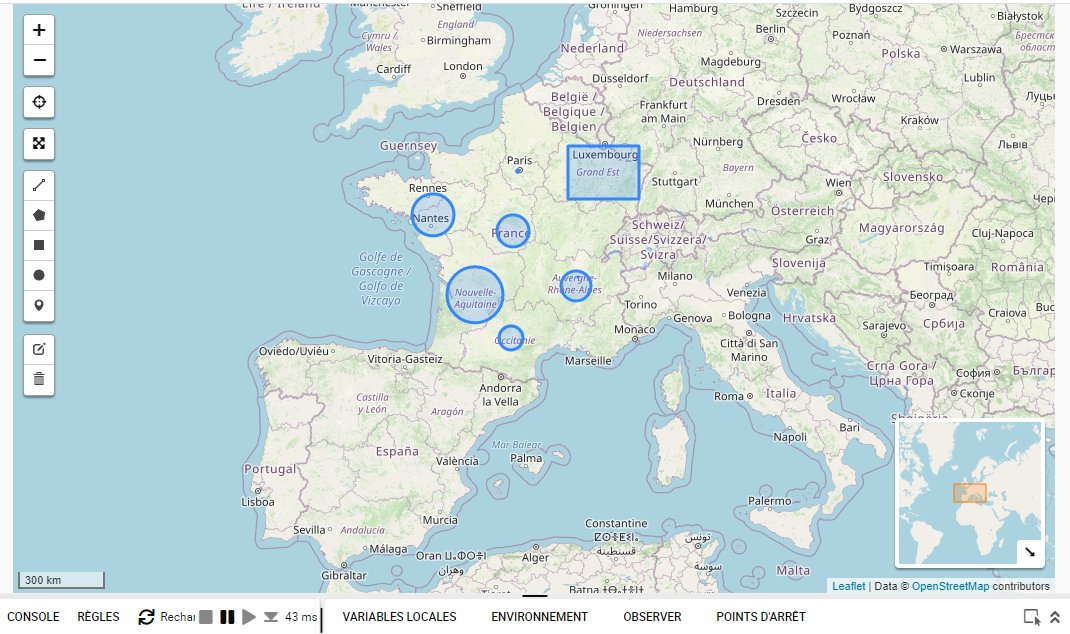Switch to VARIABLES LOCALES tab
Viewport: 1070px width, 634px height.
tap(399, 617)
